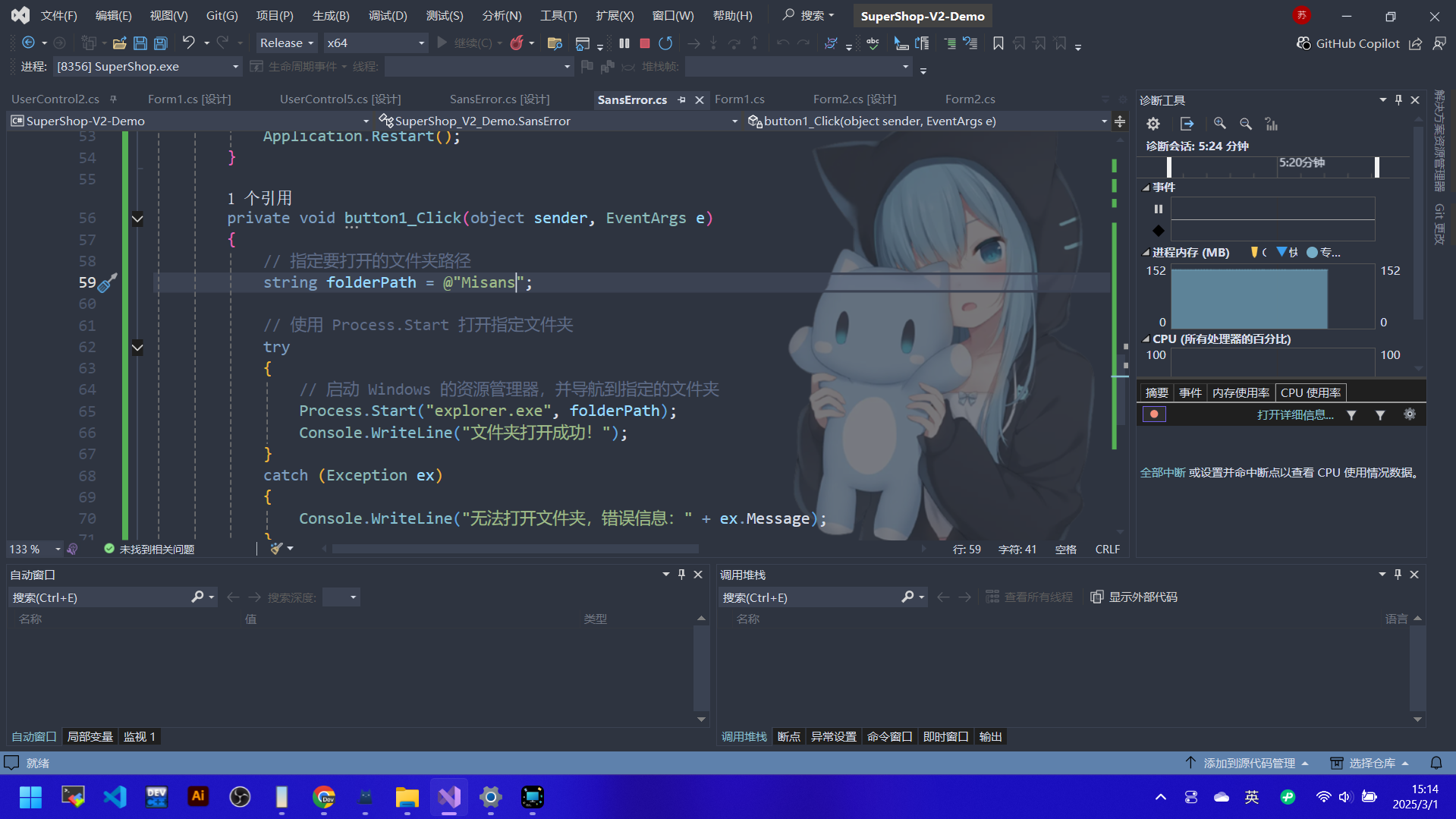Click the spell checker abc icon
The image size is (1456, 819).
(x=873, y=43)
